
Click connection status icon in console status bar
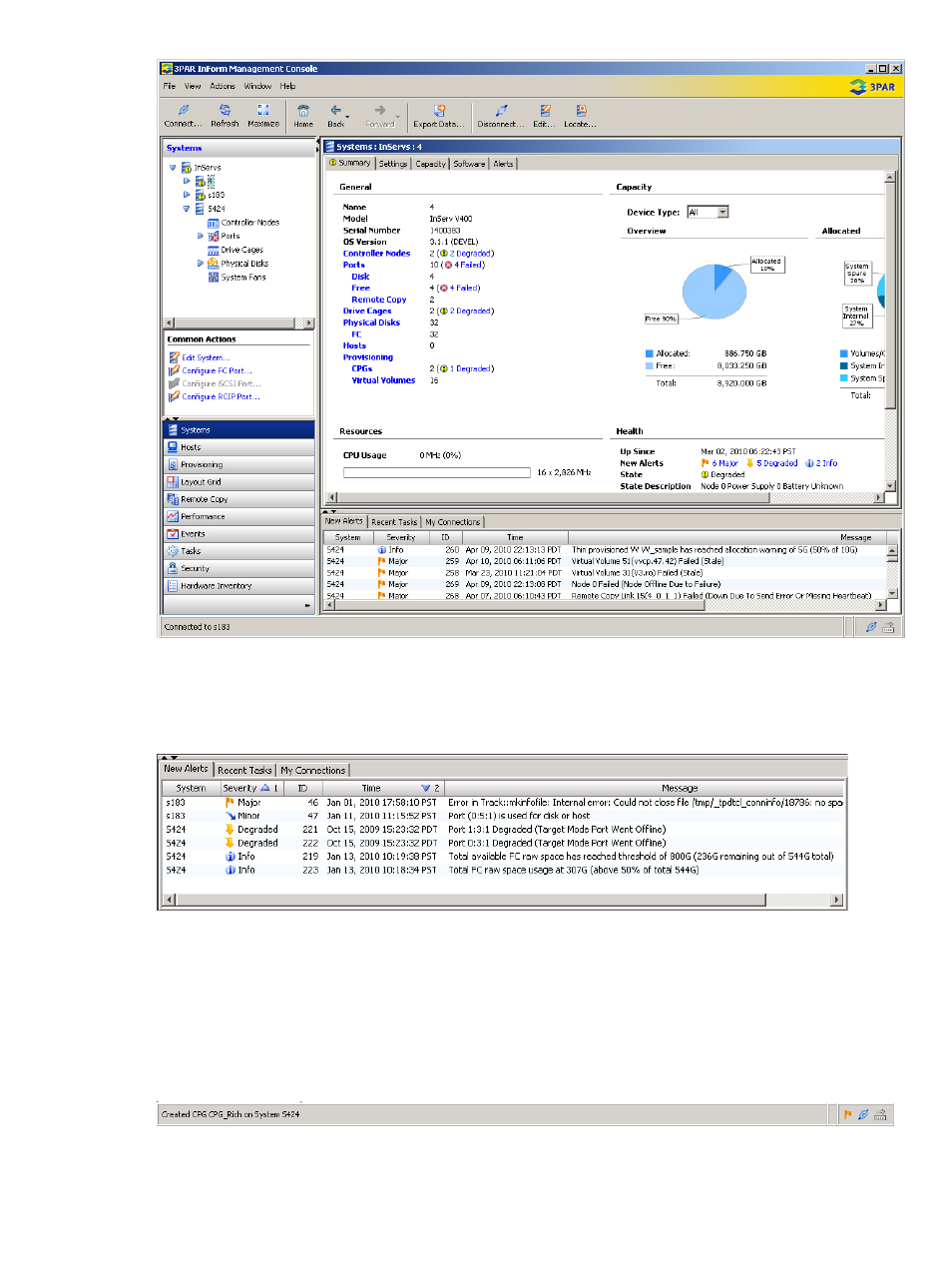click(x=871, y=627)
